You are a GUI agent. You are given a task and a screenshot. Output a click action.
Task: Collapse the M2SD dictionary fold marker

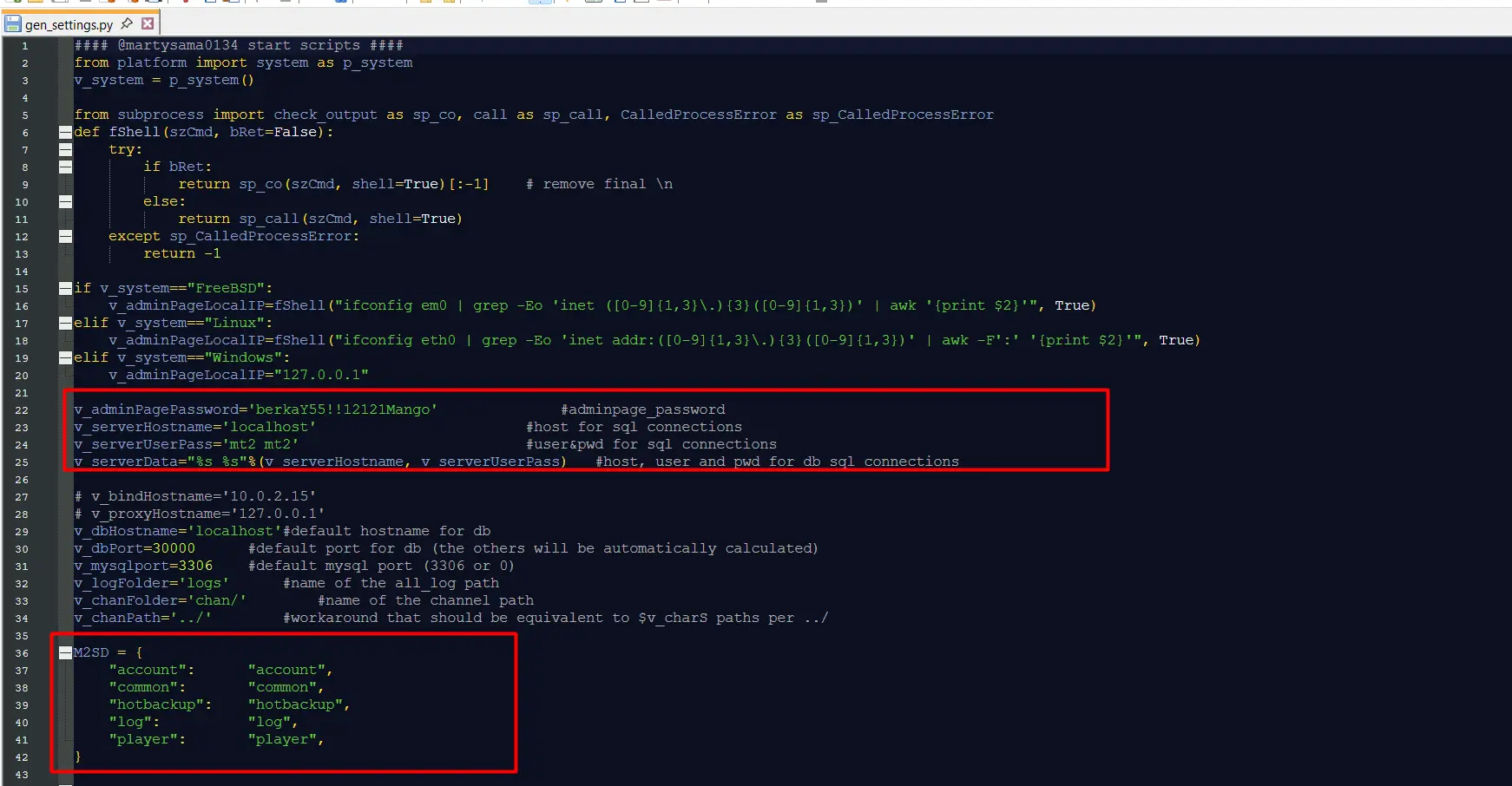click(65, 652)
